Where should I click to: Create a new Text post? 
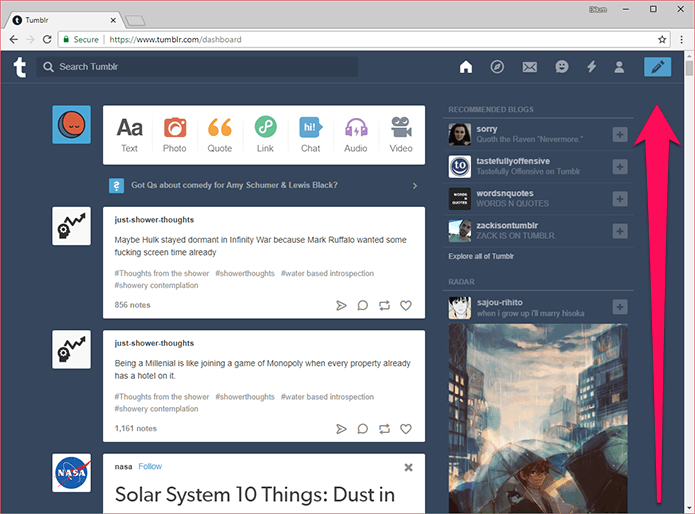click(x=129, y=135)
